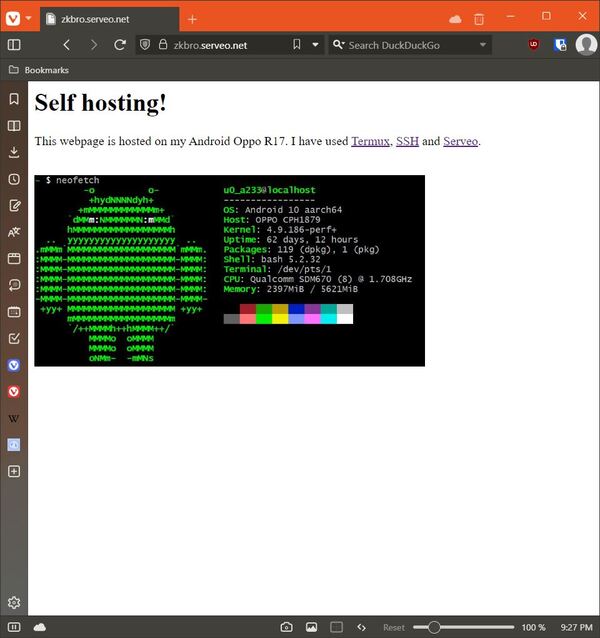The image size is (600, 638).
Task: Open the Translate panel
Action: (14, 232)
